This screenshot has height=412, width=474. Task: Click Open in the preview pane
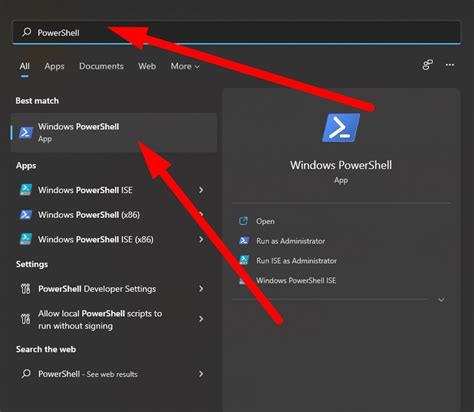click(x=265, y=221)
